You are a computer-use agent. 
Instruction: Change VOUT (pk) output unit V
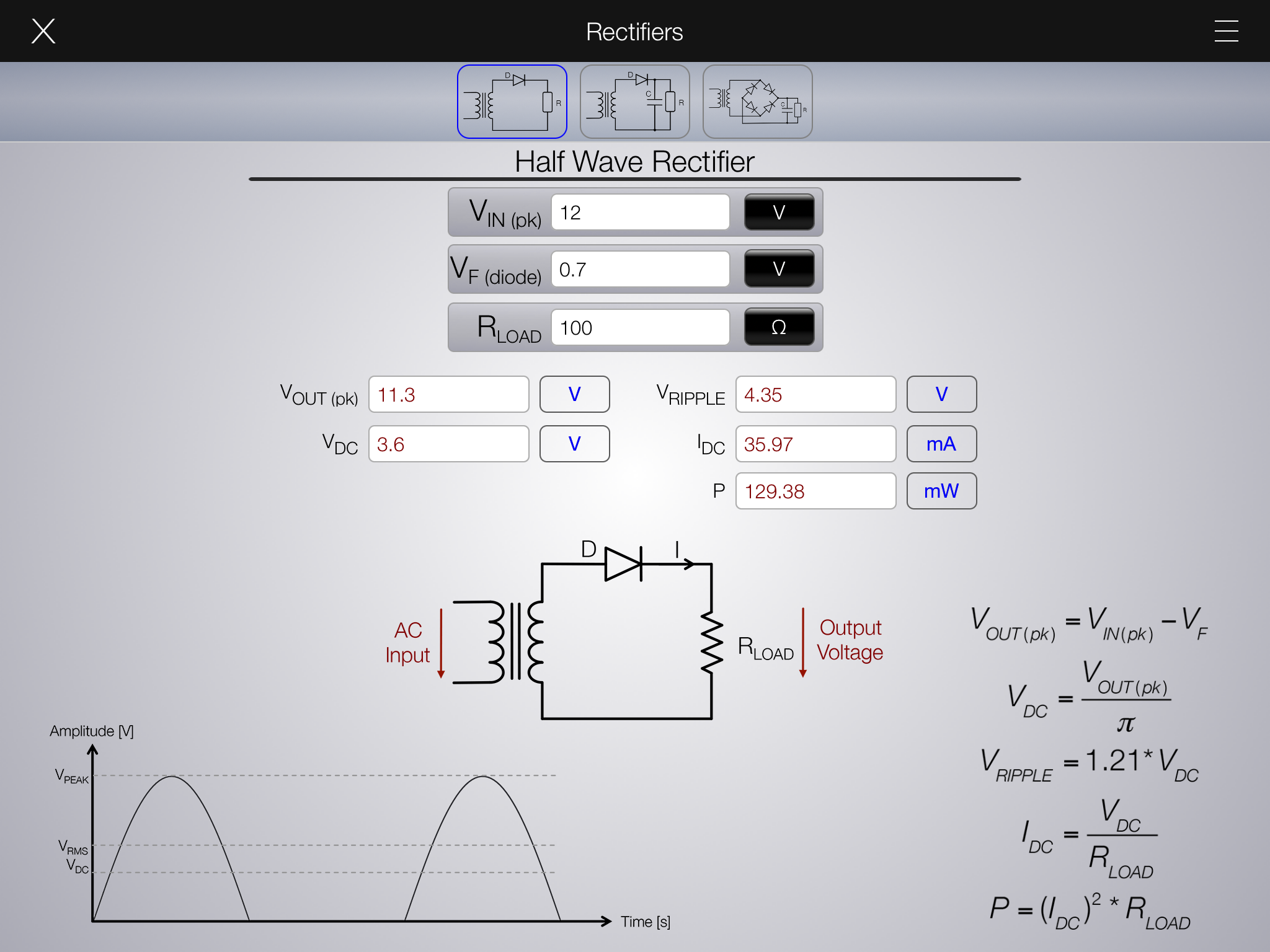coord(574,394)
